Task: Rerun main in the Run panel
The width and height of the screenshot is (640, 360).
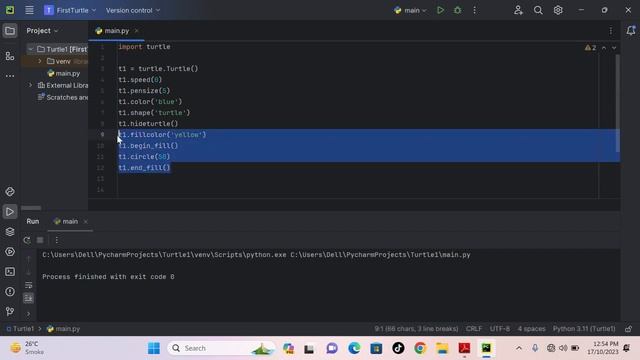Action: click(27, 240)
